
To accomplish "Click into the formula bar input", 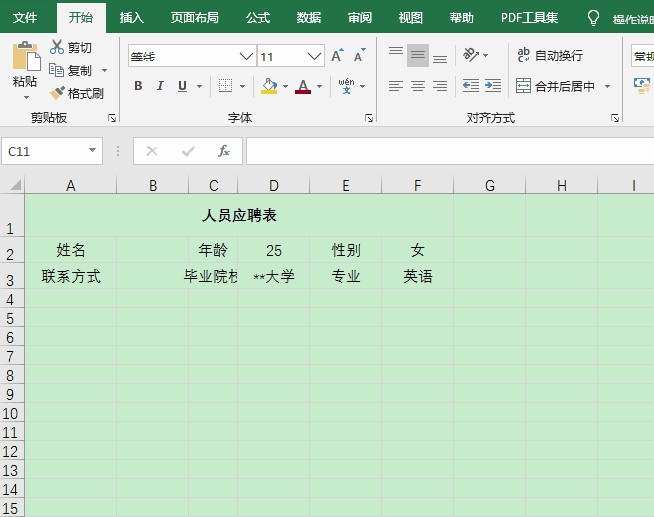I will pos(450,151).
